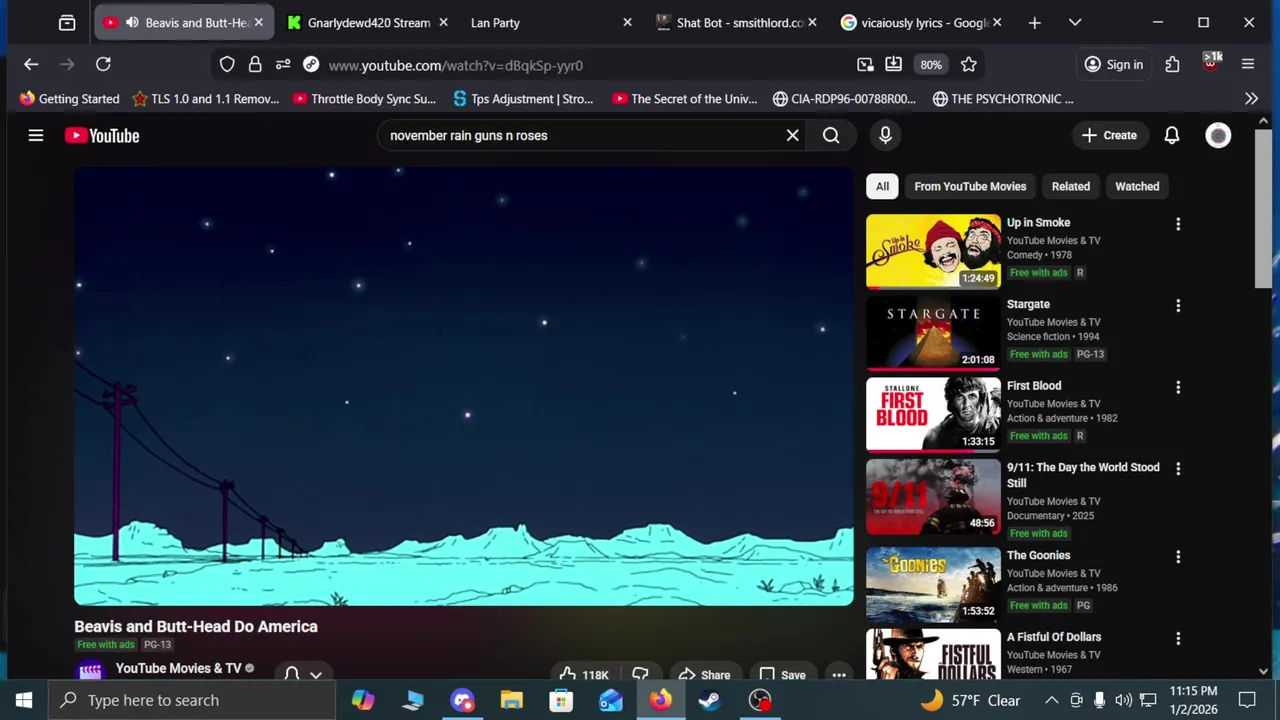Click the Sign in button
The height and width of the screenshot is (720, 1280).
pyautogui.click(x=1114, y=64)
